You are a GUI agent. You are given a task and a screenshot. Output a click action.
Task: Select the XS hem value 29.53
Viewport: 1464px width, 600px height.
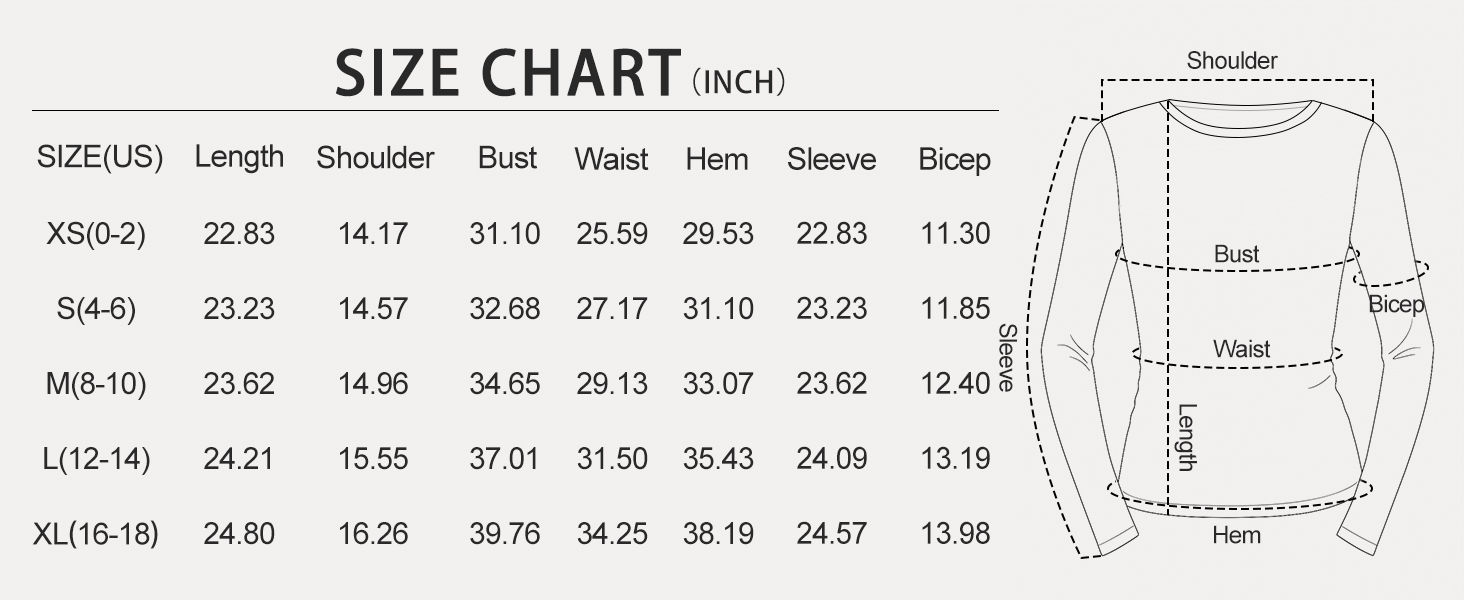[718, 234]
